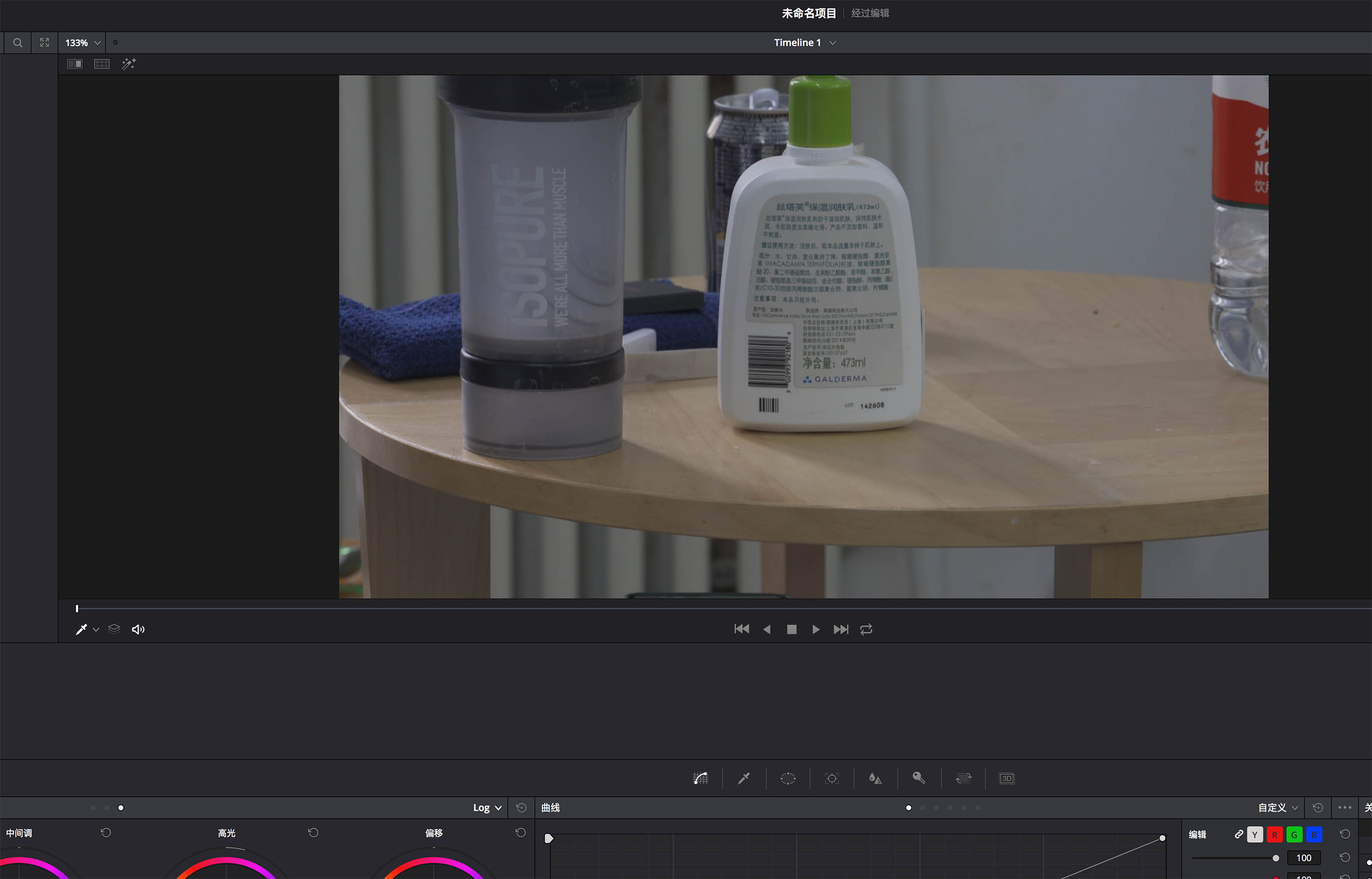Reset all curves with the reset icon
Viewport: 1372px width, 879px height.
(1318, 807)
